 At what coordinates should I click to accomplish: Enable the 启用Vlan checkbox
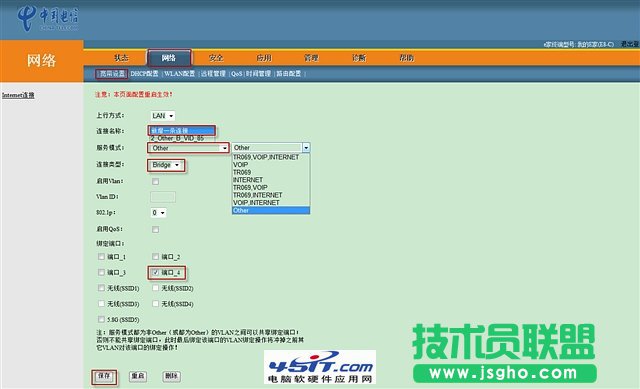(156, 181)
